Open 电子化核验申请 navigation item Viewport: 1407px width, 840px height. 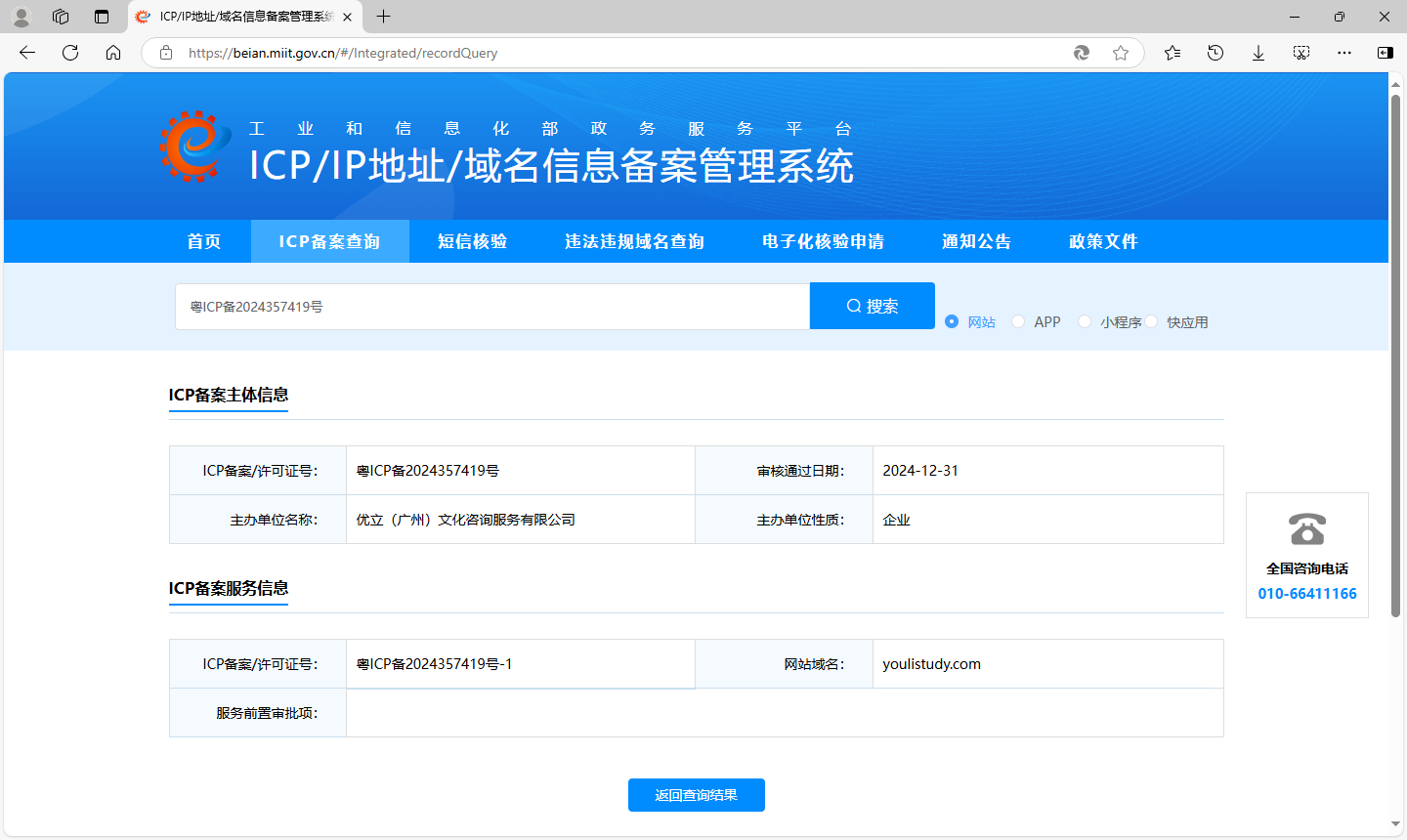(x=824, y=241)
